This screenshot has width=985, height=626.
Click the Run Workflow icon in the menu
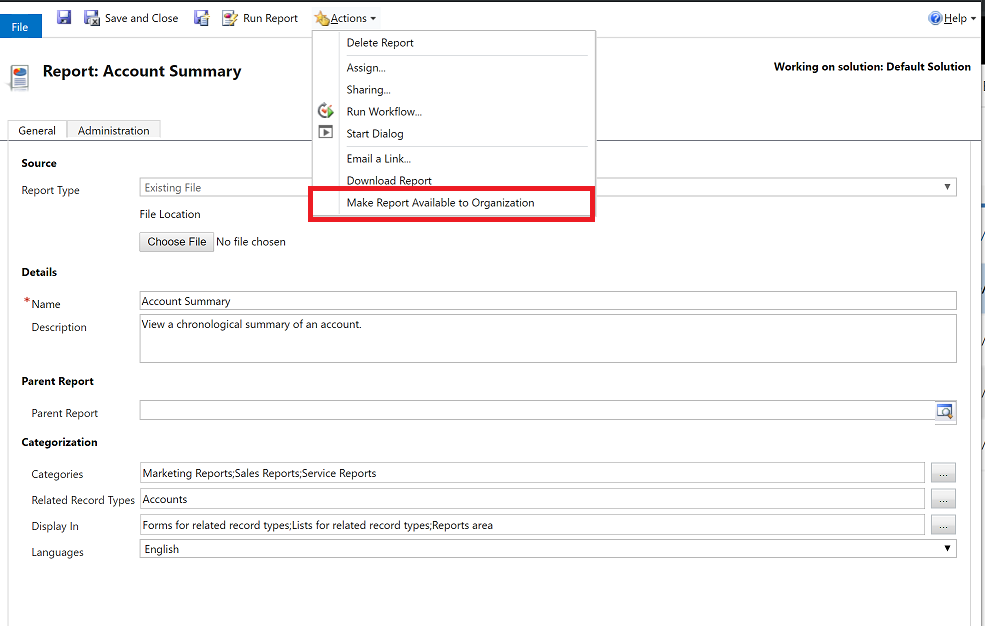click(x=325, y=111)
